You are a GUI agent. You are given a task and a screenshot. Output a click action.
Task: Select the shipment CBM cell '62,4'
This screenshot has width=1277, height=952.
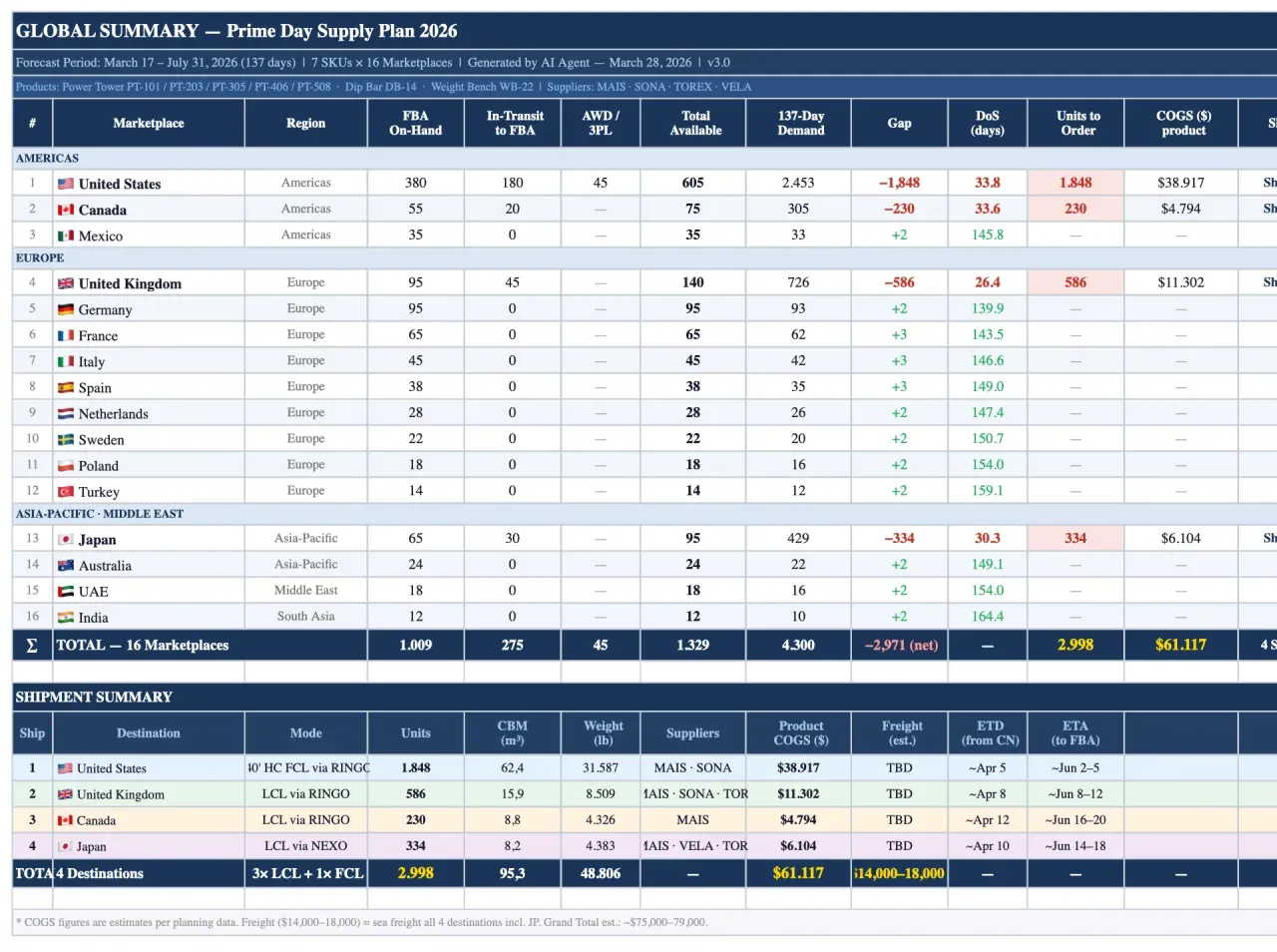click(513, 767)
